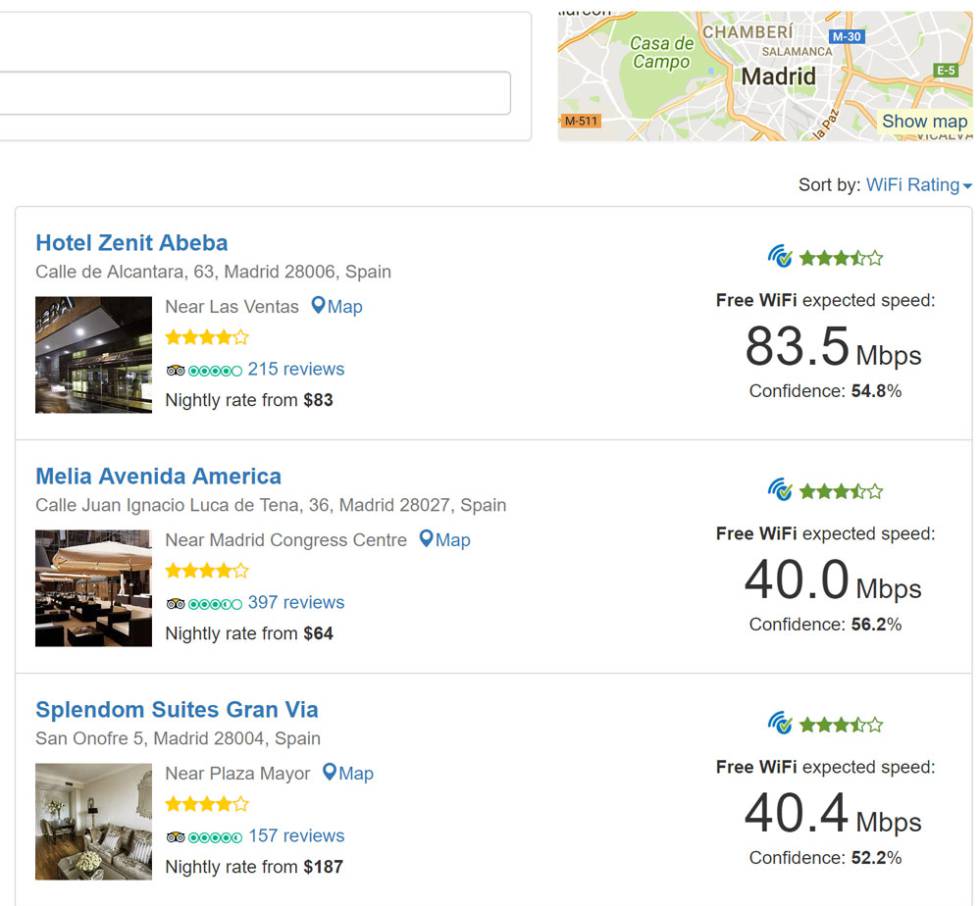Click green WiFi star rating for Melia Avenida America

pos(841,491)
